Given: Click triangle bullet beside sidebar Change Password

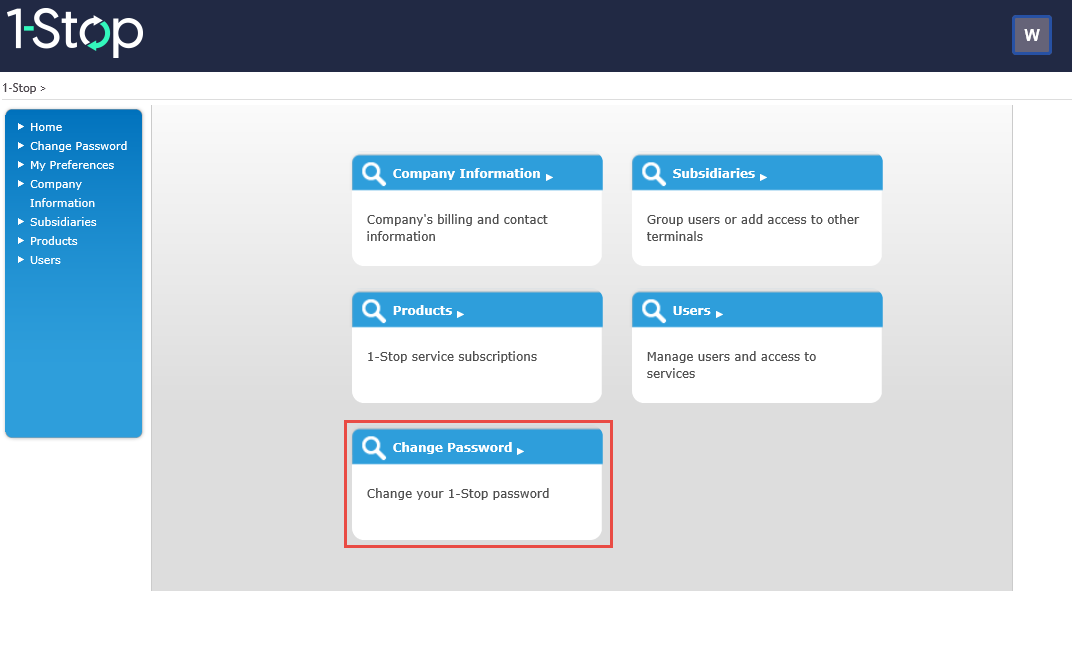Looking at the screenshot, I should point(21,146).
